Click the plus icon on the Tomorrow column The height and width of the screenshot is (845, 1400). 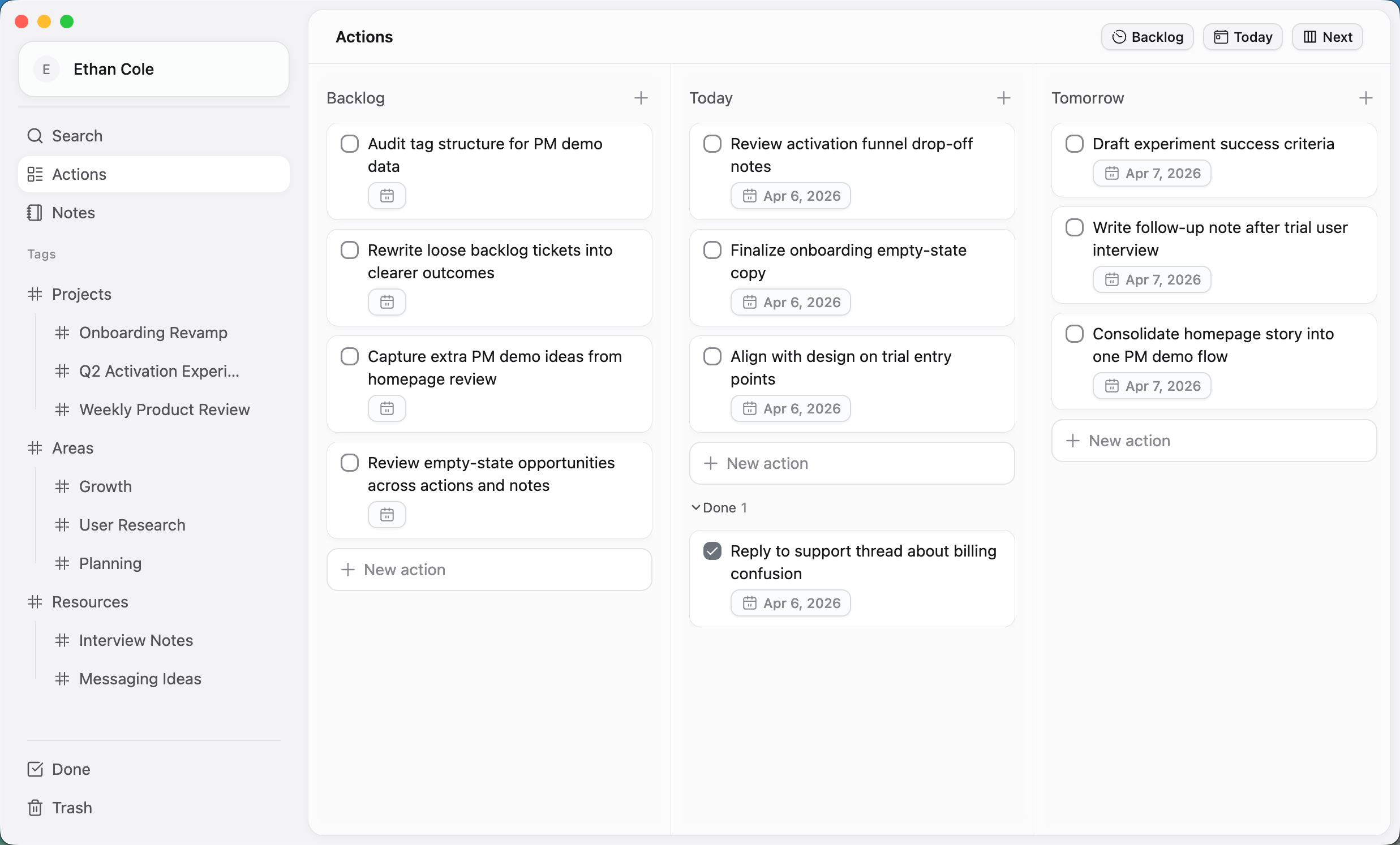[1366, 98]
